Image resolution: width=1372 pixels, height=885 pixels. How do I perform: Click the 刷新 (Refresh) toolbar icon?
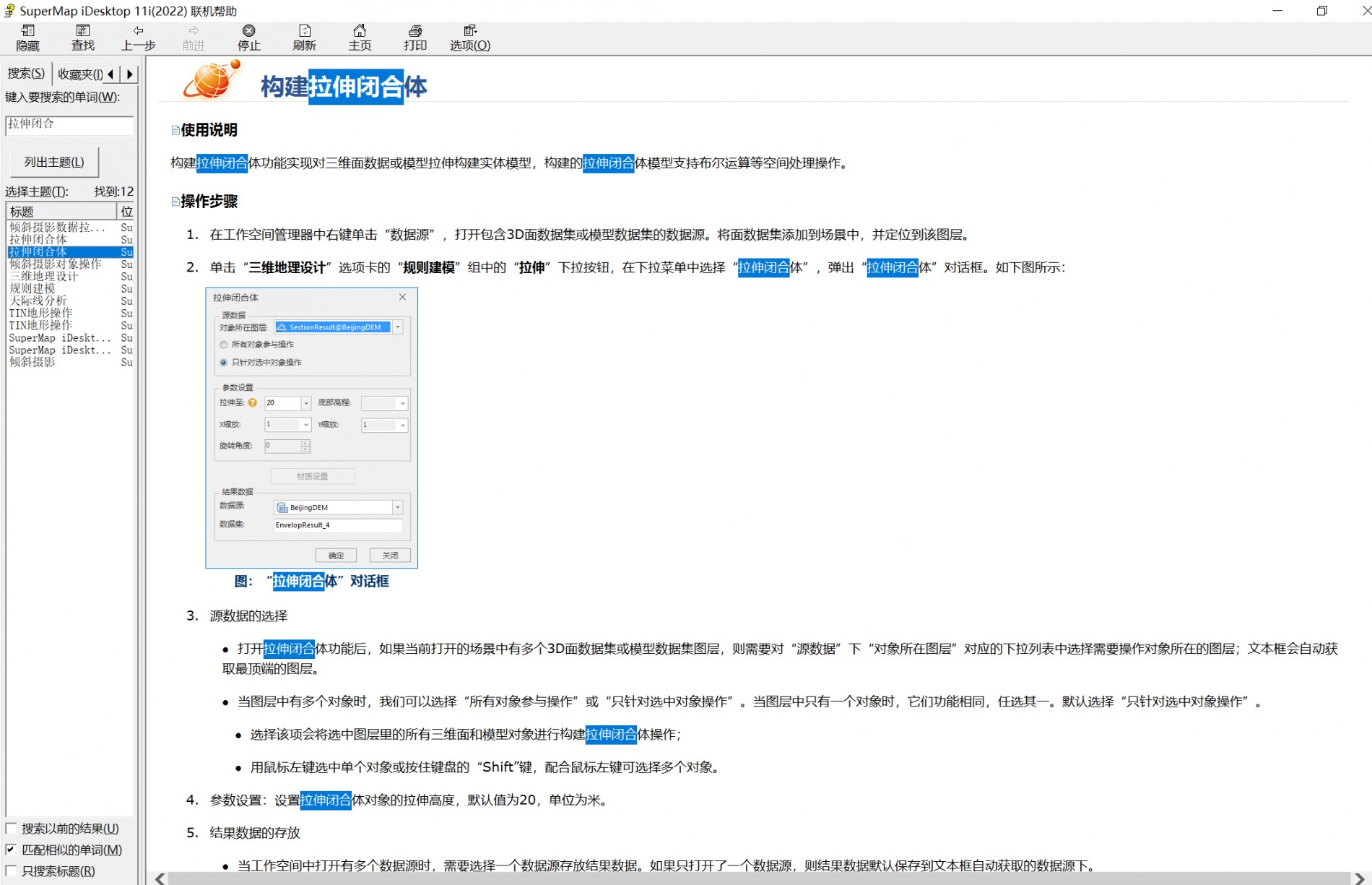pos(304,38)
